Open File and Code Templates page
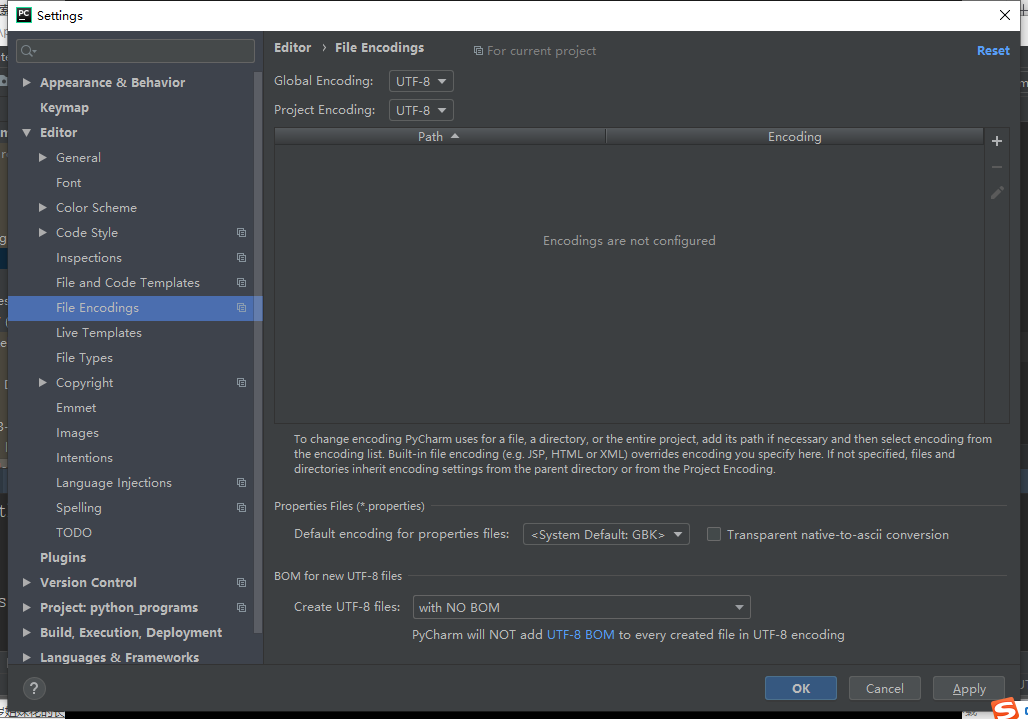Viewport: 1028px width, 719px height. [128, 282]
